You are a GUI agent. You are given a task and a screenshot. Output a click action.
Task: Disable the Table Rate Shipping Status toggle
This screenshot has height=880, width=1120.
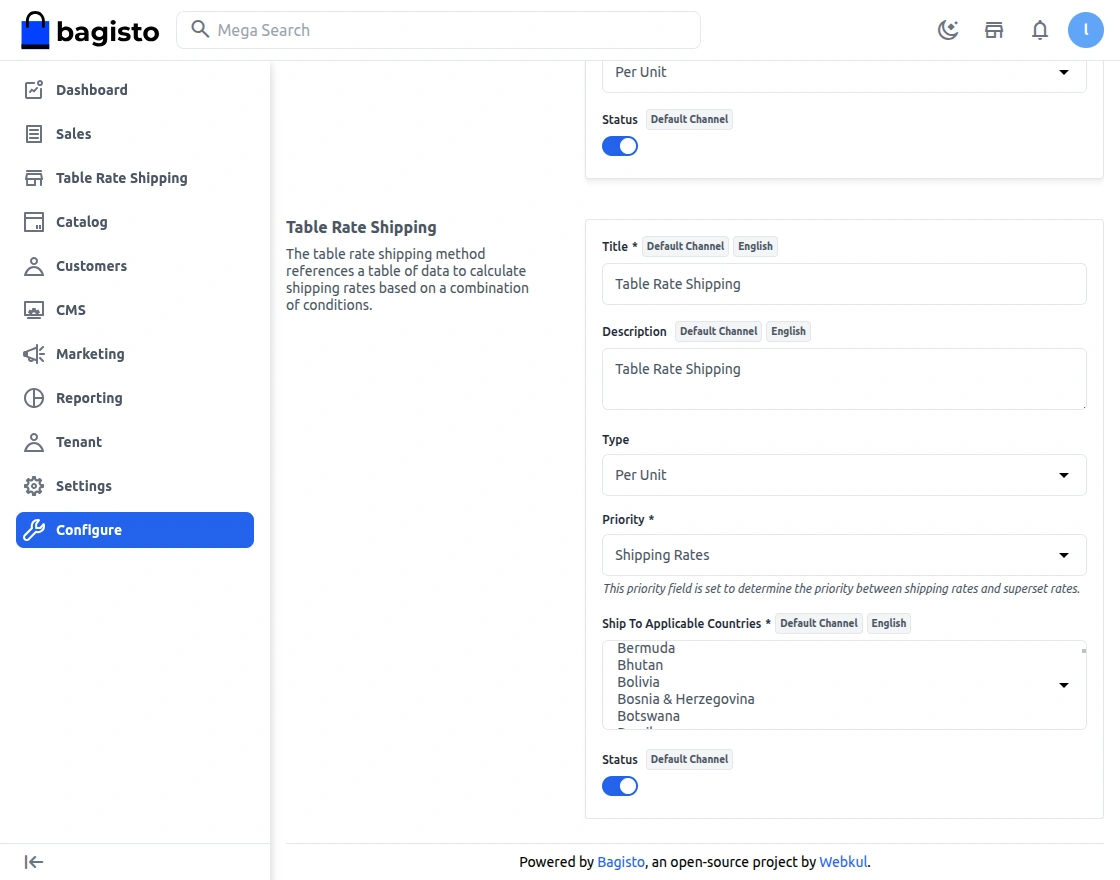619,786
